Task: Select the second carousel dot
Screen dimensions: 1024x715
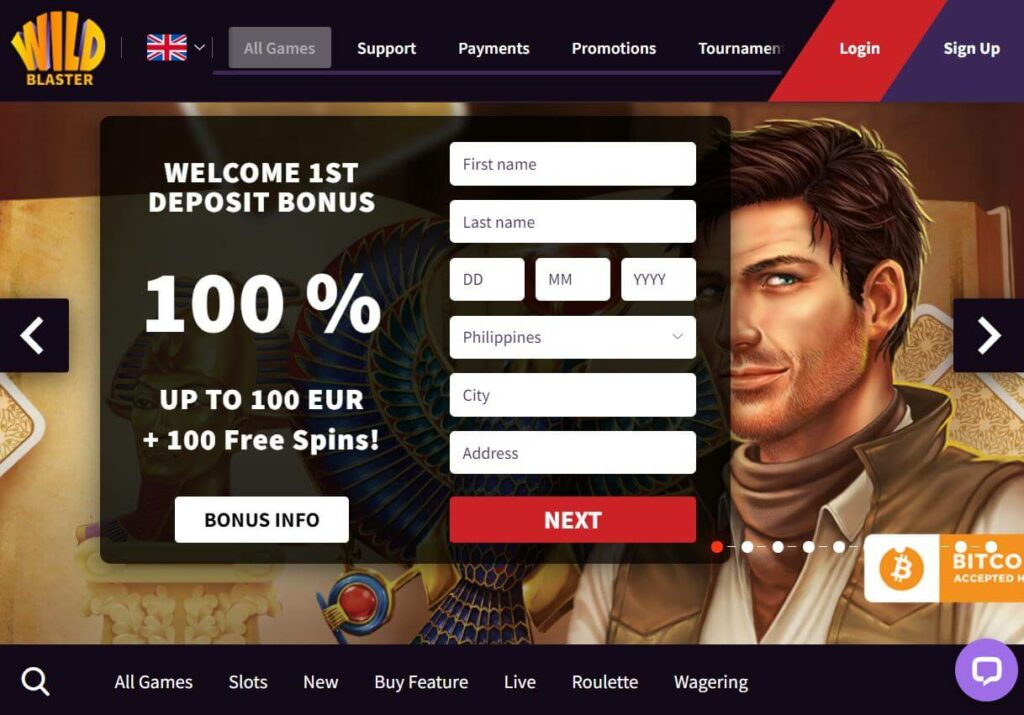Action: 748,547
